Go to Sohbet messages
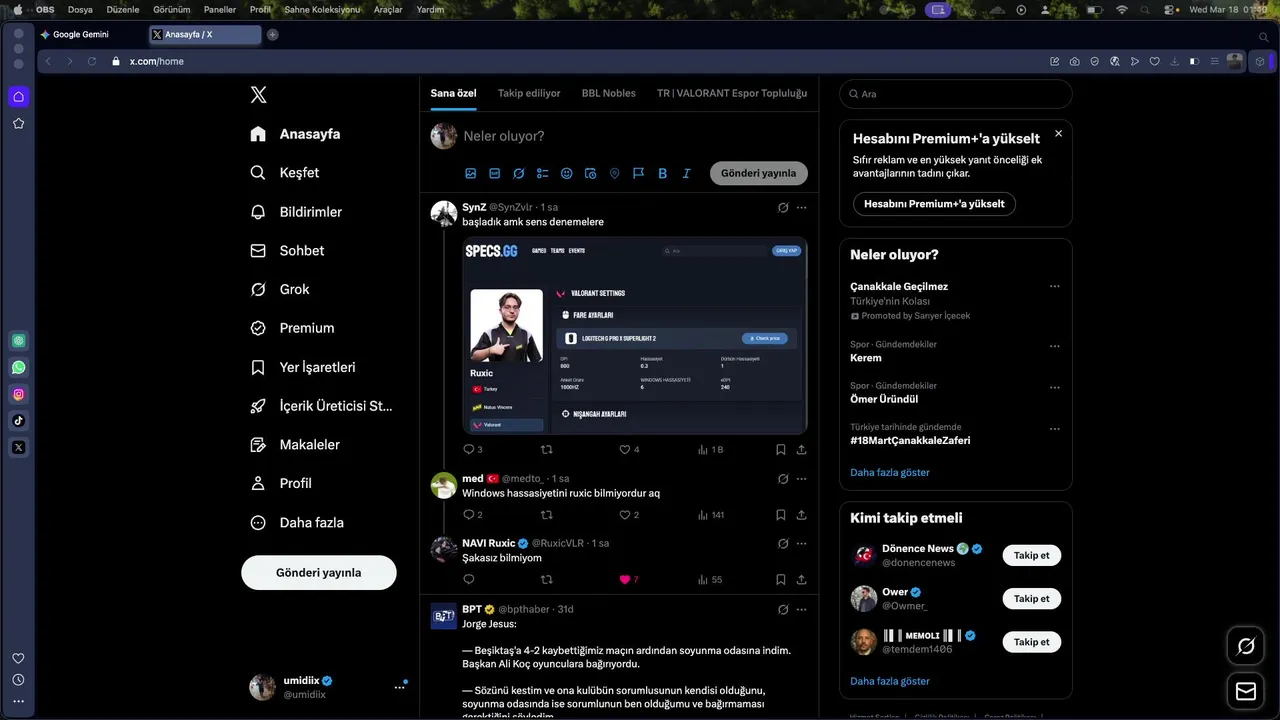 click(x=287, y=251)
